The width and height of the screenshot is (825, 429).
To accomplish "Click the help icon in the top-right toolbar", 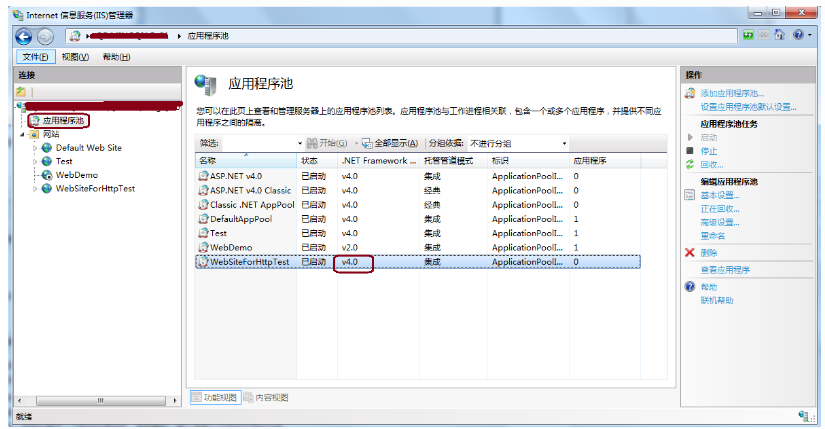I will (797, 35).
